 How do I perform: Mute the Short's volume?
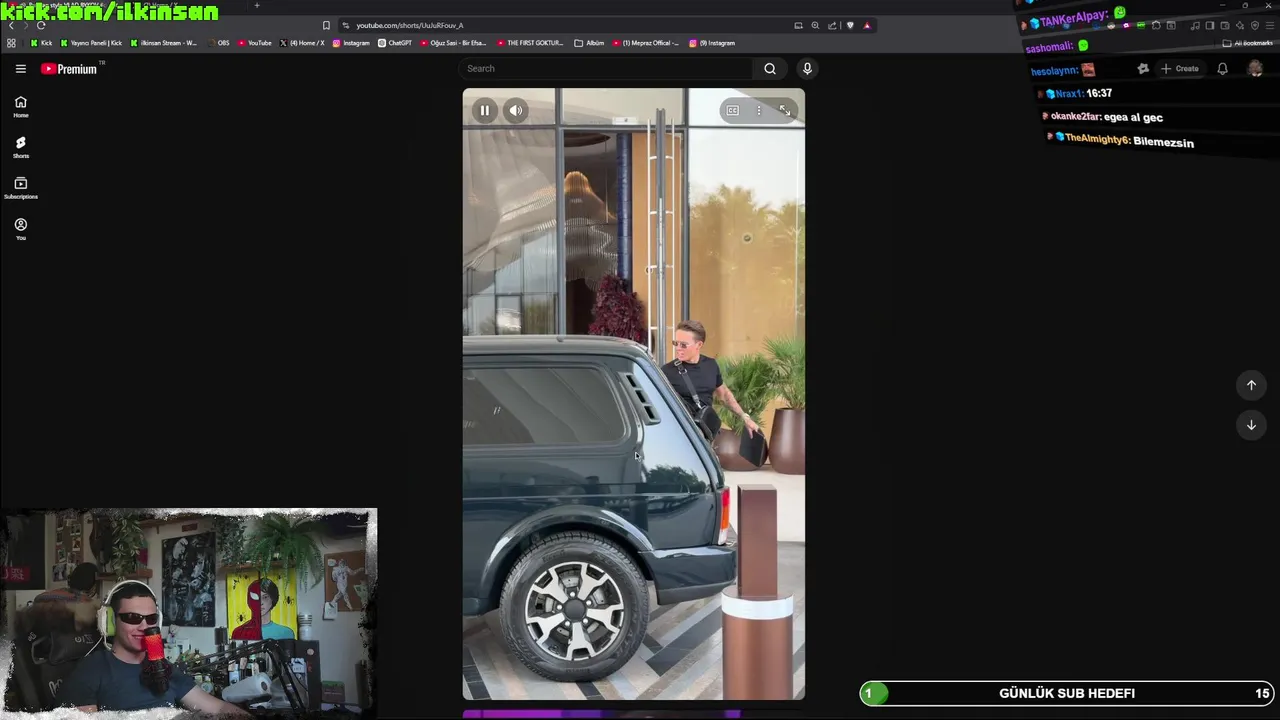click(x=515, y=111)
